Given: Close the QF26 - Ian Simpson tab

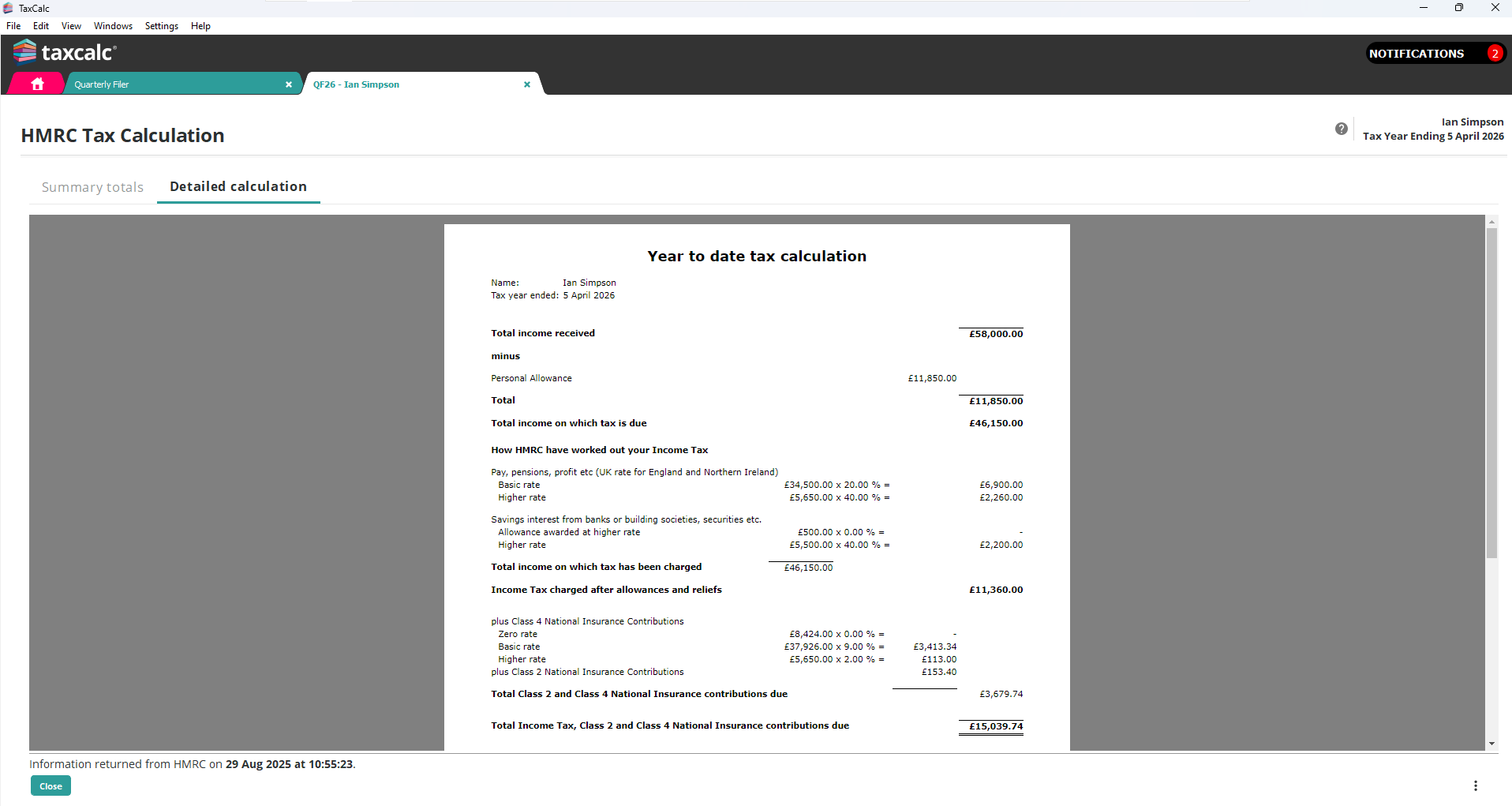Looking at the screenshot, I should [x=527, y=84].
